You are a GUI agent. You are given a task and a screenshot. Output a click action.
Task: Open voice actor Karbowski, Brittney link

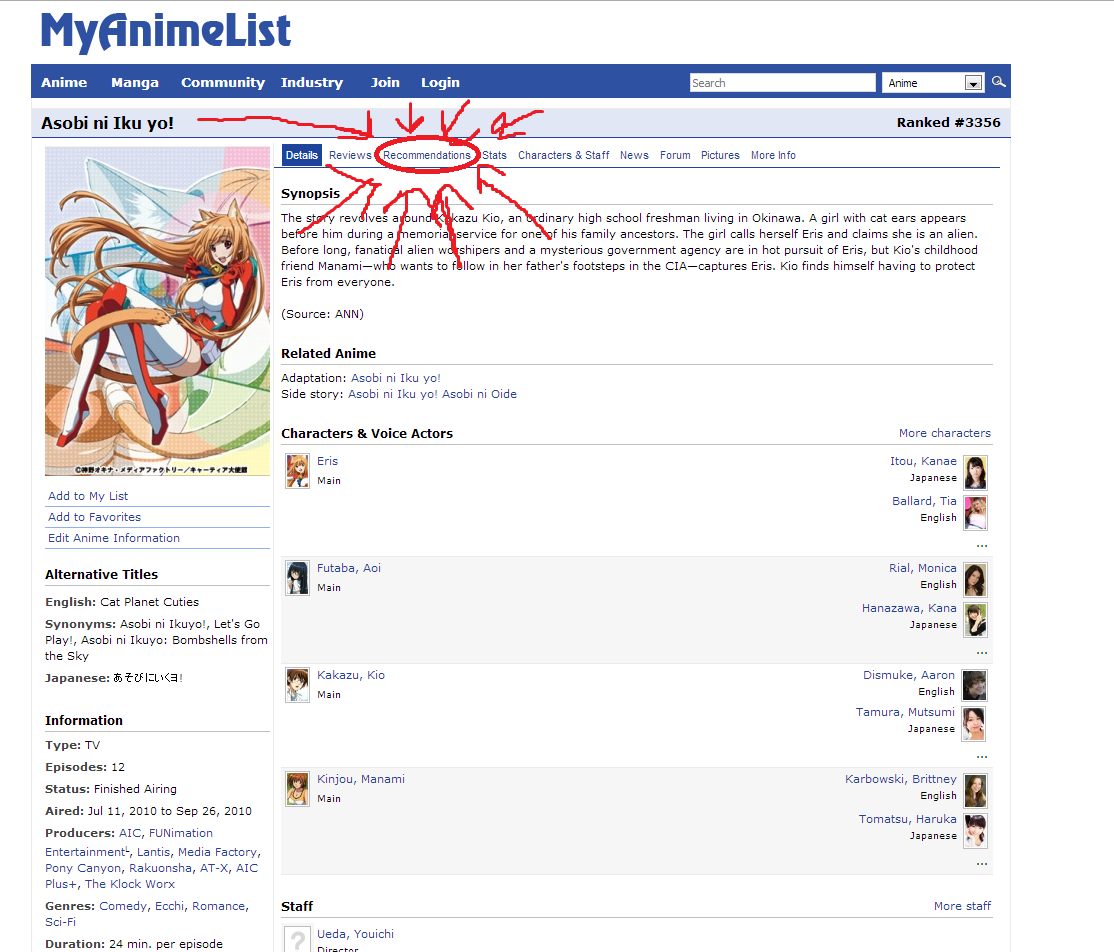point(901,779)
